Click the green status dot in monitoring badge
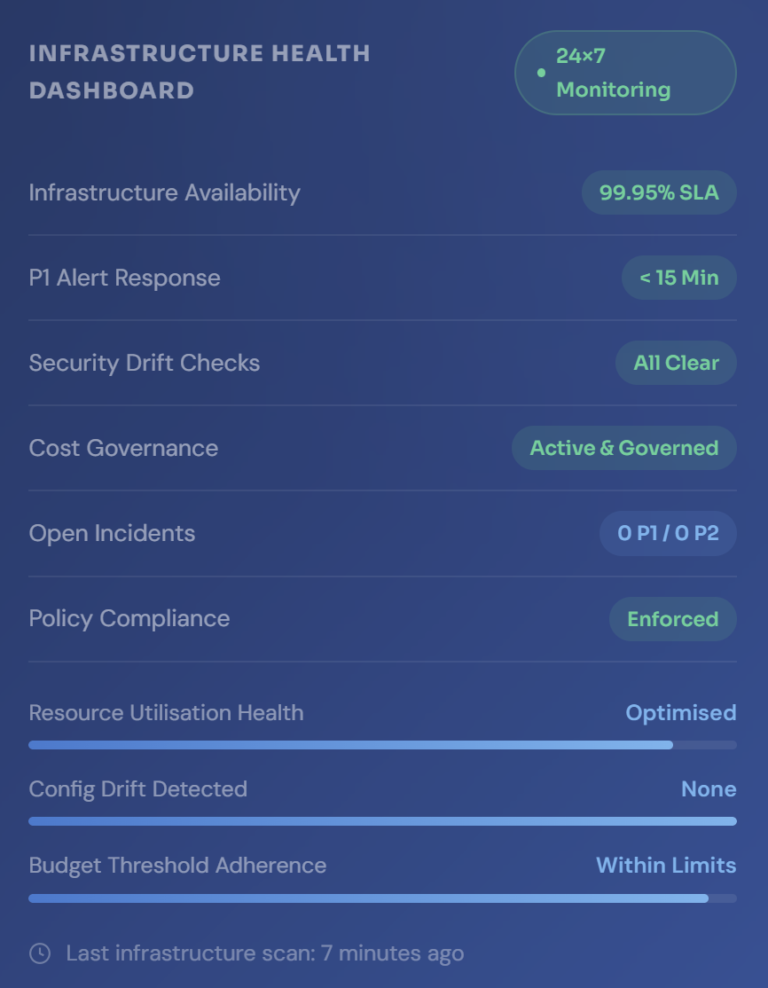 point(541,73)
